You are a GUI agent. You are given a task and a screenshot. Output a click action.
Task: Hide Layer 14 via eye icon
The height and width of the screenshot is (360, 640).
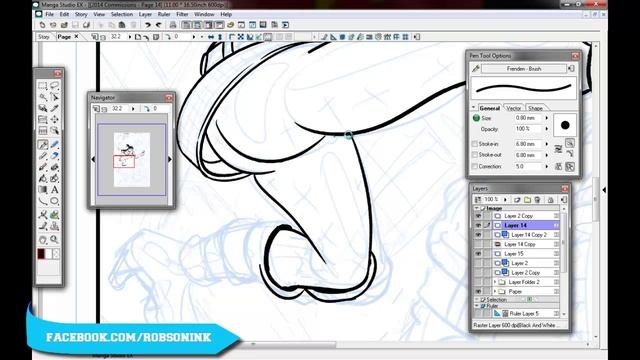tap(478, 225)
